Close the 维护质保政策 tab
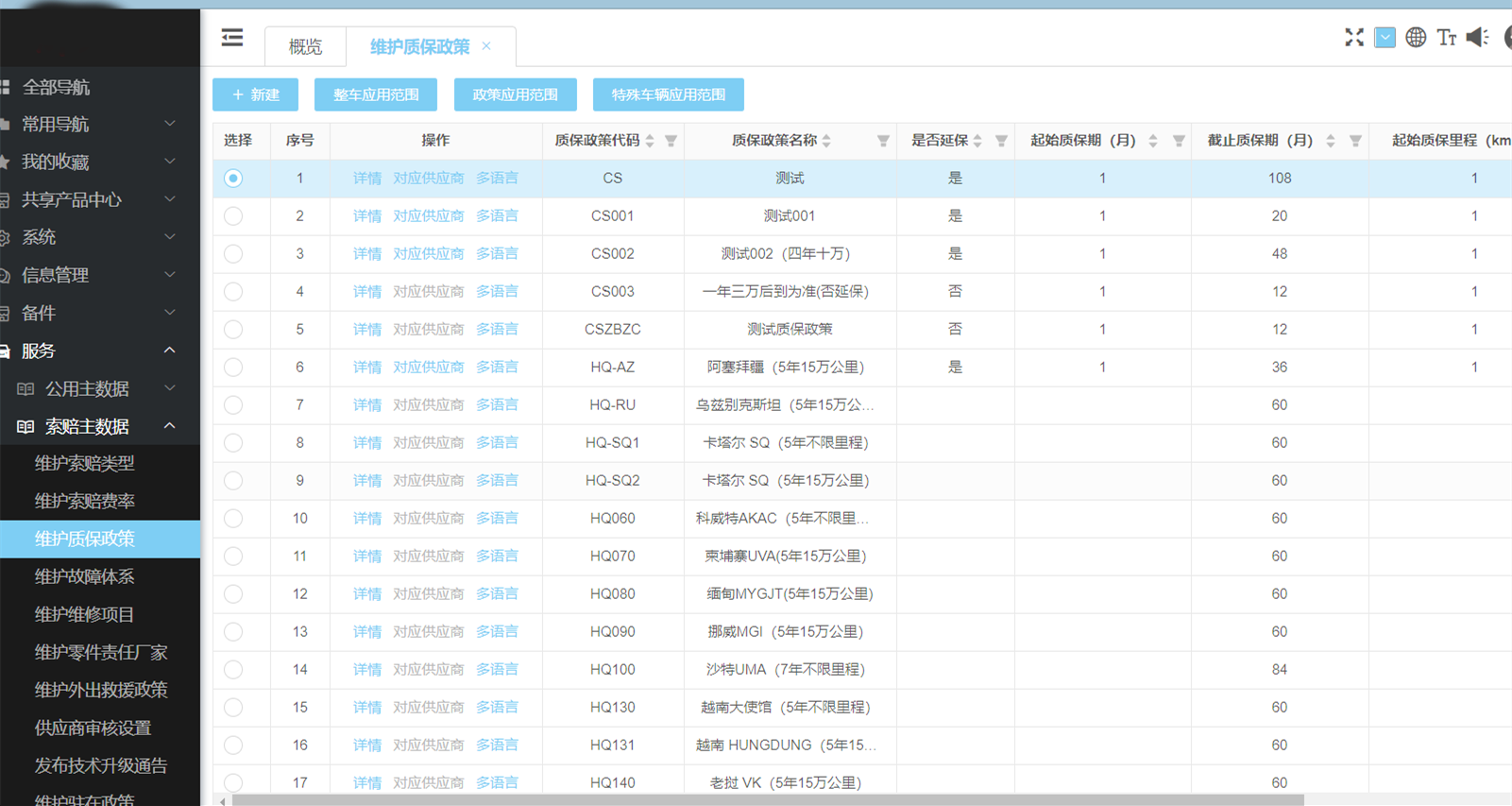The image size is (1512, 806). (x=486, y=46)
